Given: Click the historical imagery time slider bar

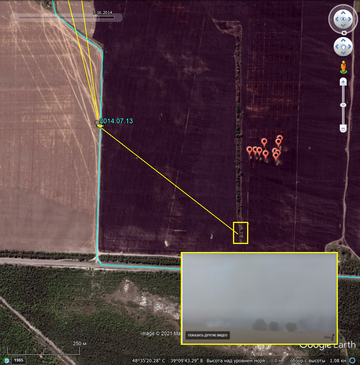Looking at the screenshot, I should [x=66, y=18].
